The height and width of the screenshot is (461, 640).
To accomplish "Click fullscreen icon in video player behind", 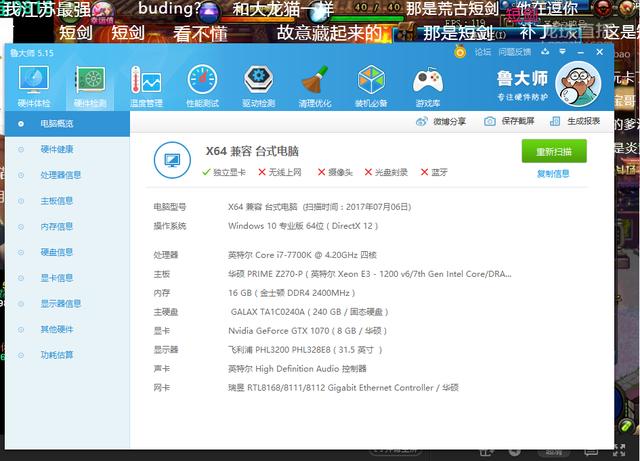I will click(619, 450).
